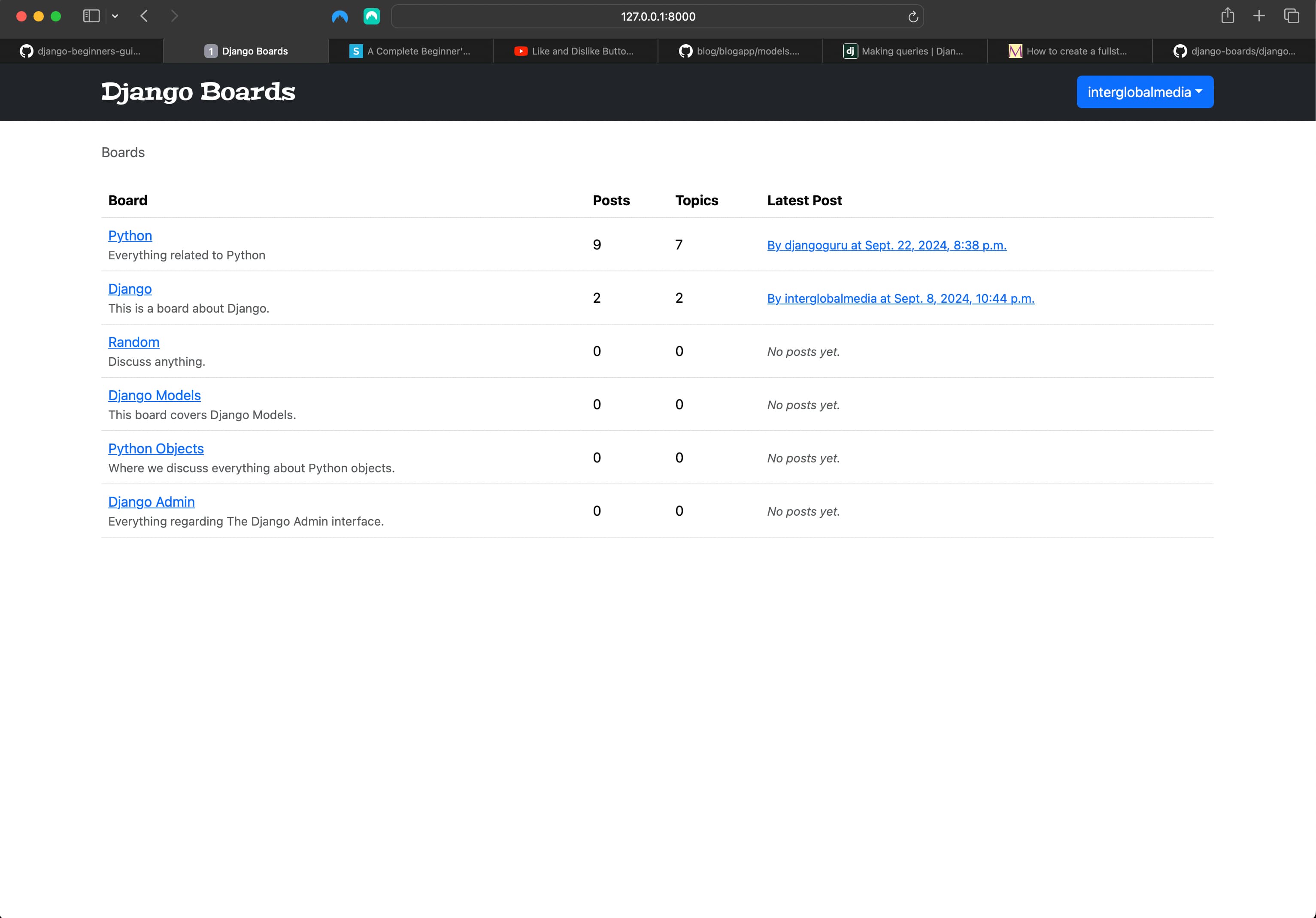
Task: Go forward with the forward arrow
Action: (x=174, y=16)
